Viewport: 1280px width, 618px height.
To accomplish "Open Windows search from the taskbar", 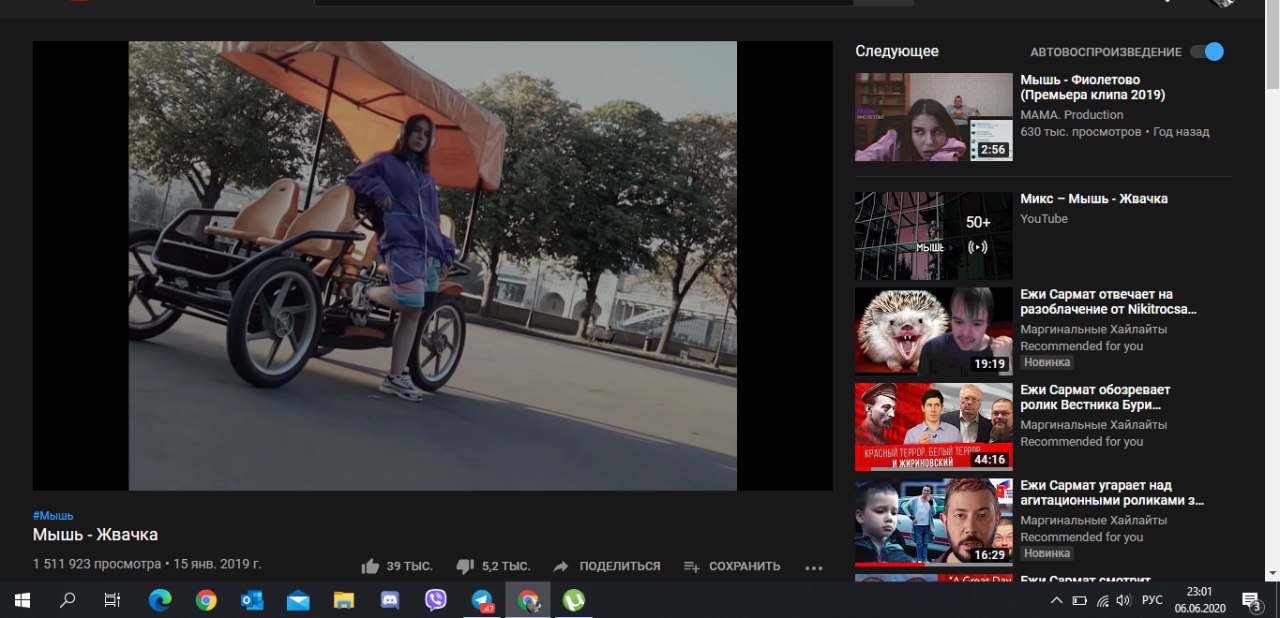I will pos(68,600).
